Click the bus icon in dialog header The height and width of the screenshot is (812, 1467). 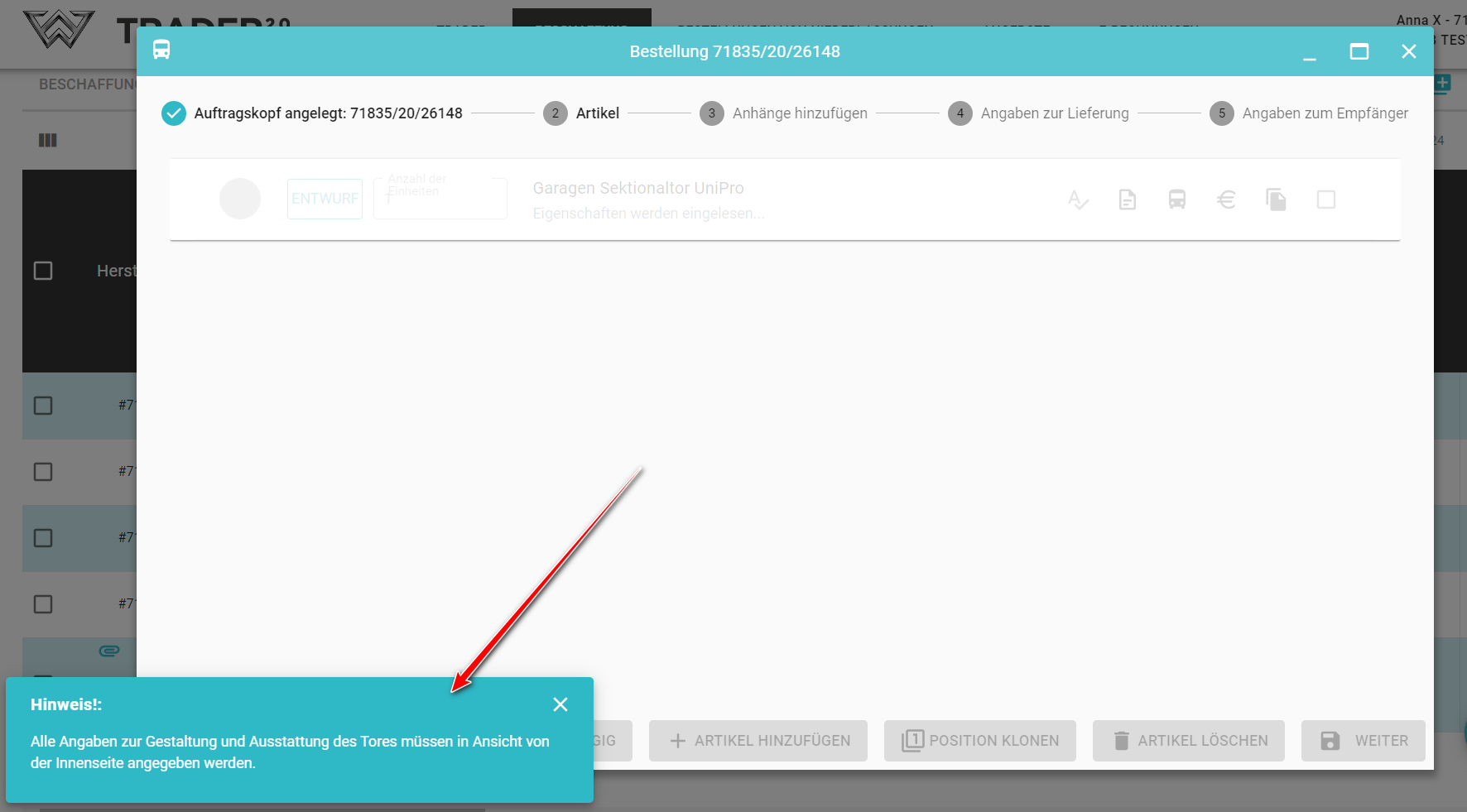coord(161,50)
